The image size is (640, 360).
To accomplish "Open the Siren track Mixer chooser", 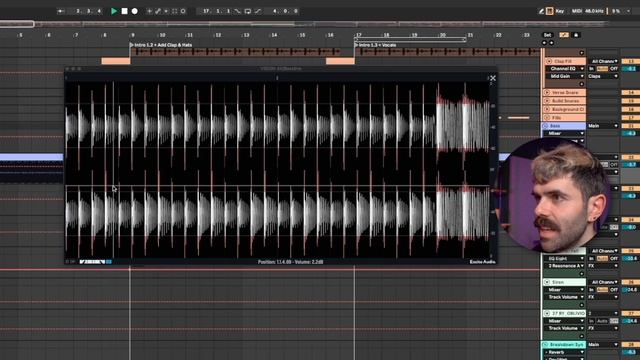I will click(565, 289).
